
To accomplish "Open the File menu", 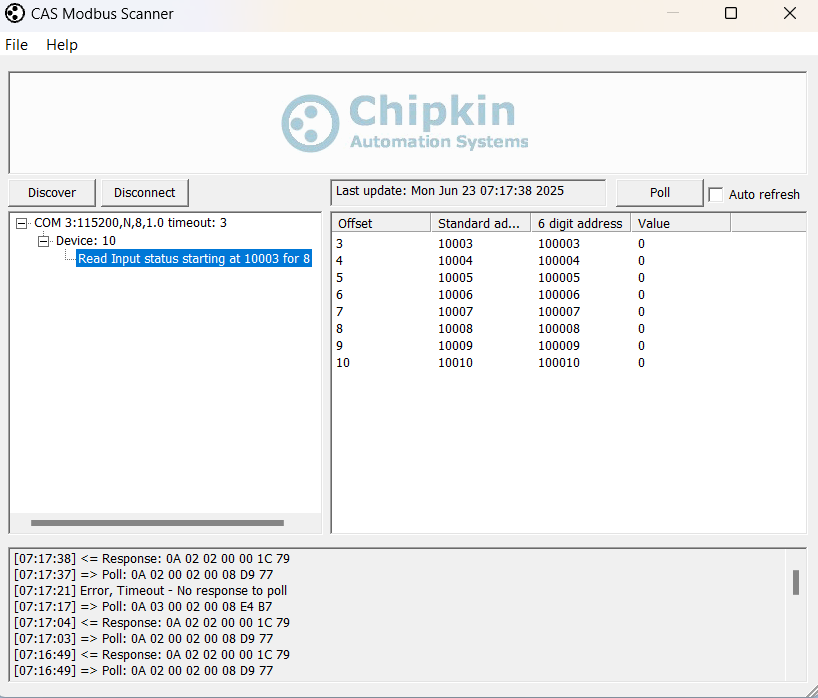I will pos(16,45).
